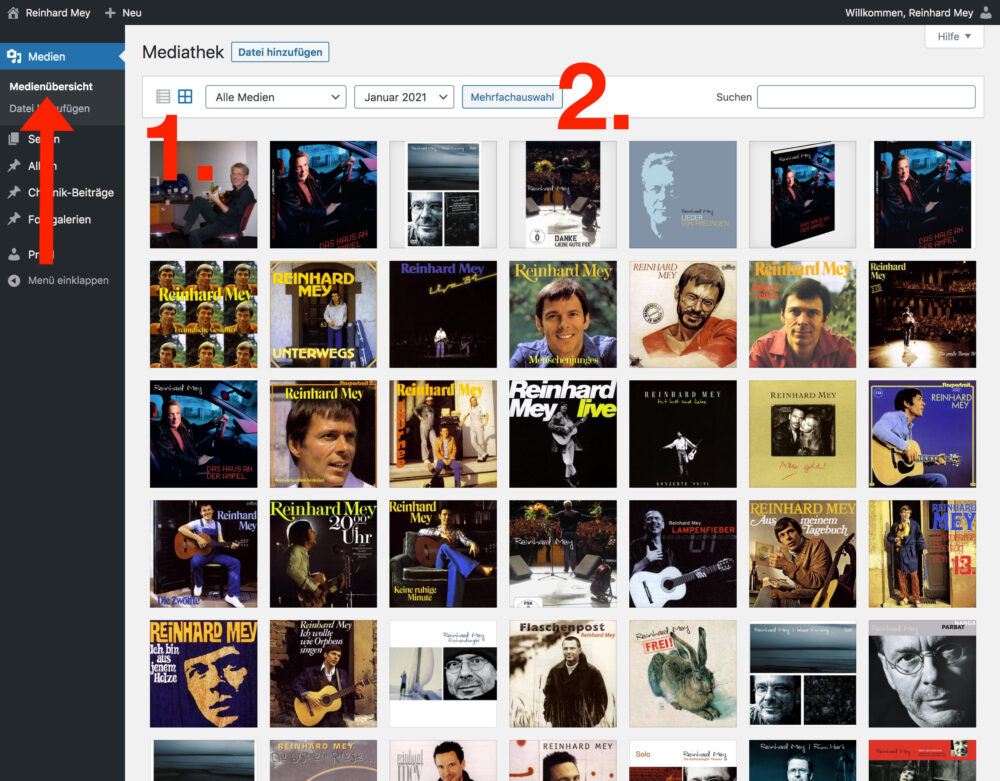
Task: Select the Lieder von Freunden cover
Action: pyautogui.click(x=683, y=194)
